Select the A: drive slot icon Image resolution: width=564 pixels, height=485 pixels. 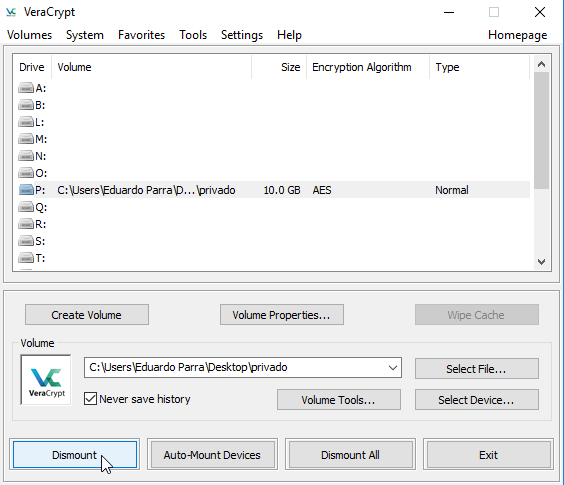(x=26, y=88)
